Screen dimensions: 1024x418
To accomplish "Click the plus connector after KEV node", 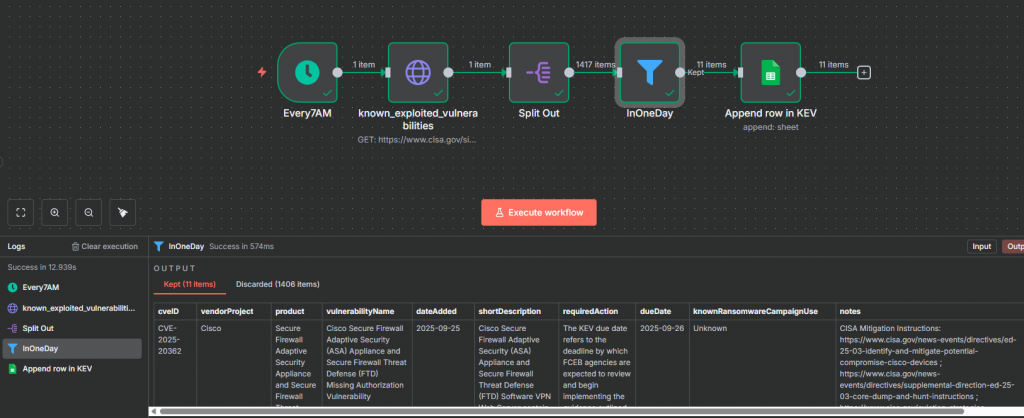I will 864,72.
